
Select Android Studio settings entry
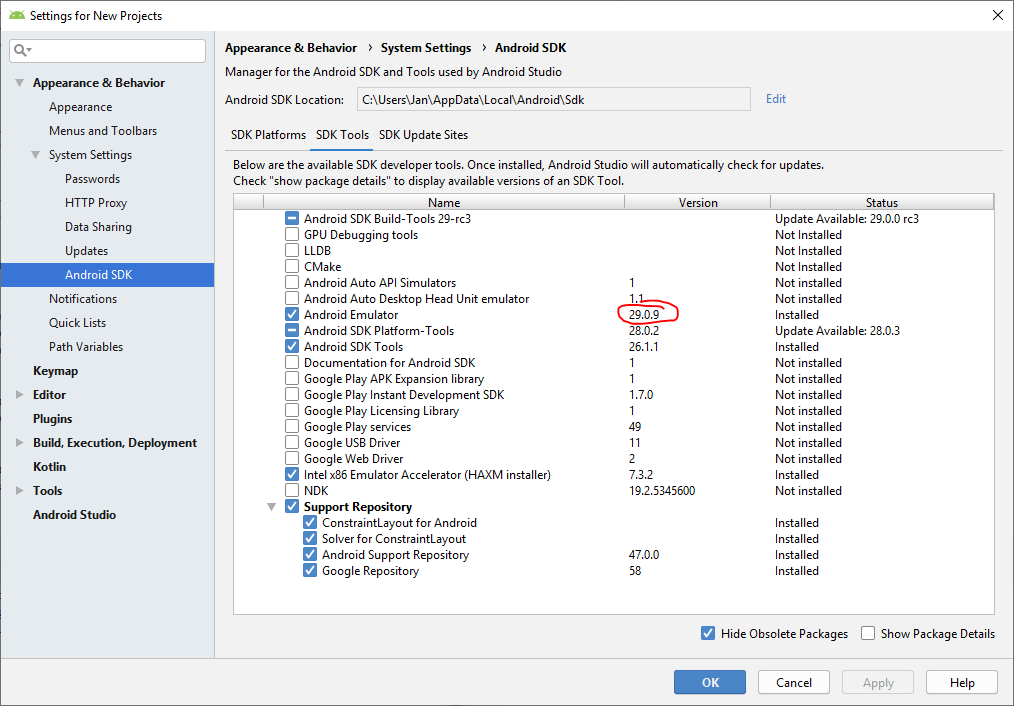(74, 515)
